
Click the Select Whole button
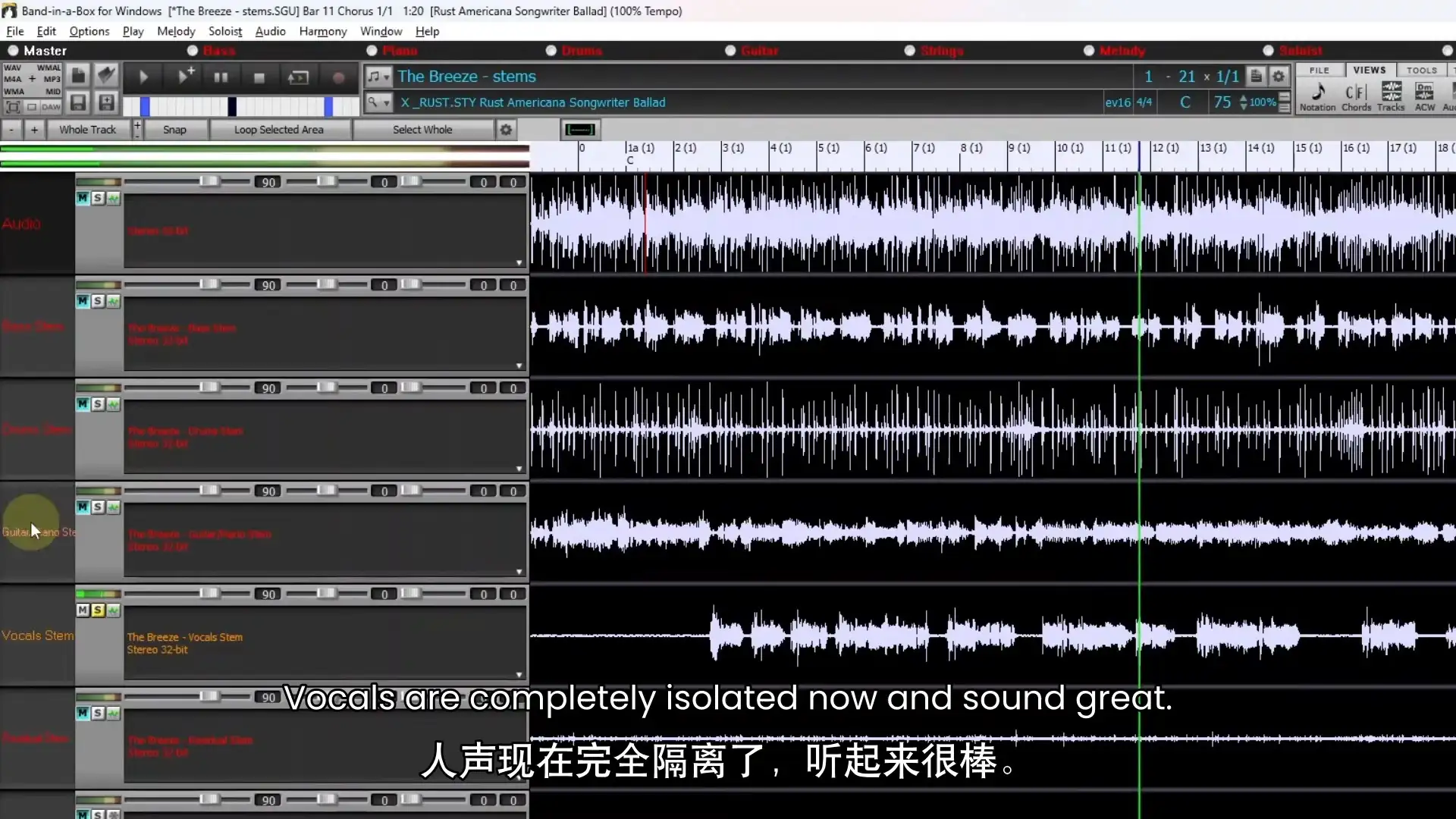pyautogui.click(x=422, y=130)
